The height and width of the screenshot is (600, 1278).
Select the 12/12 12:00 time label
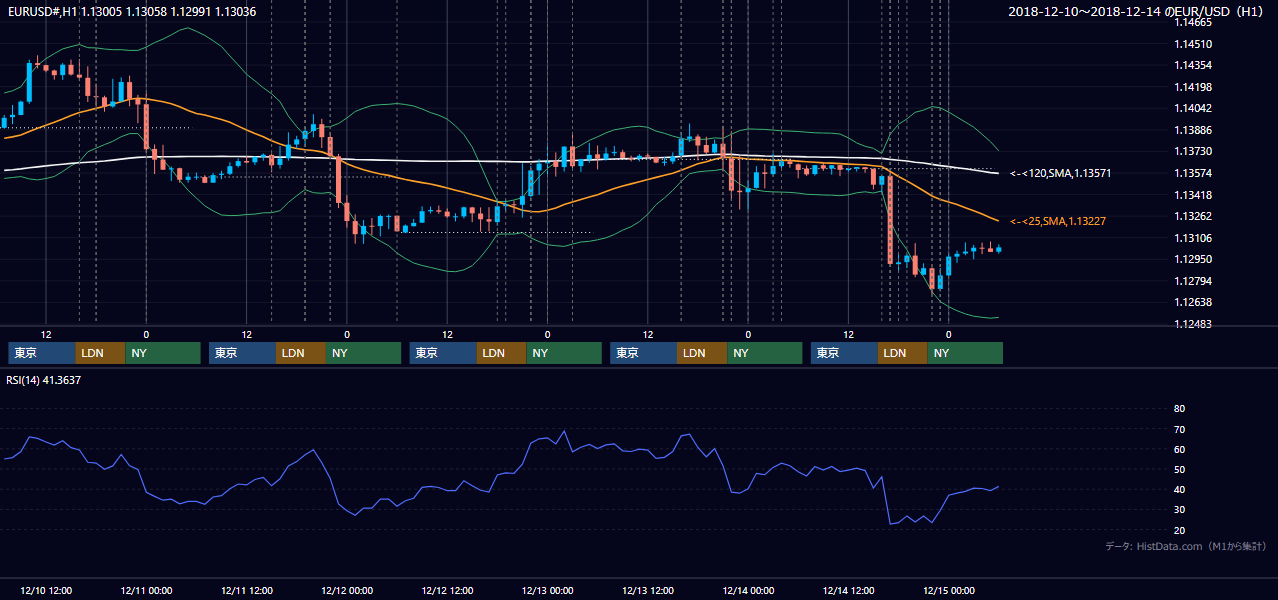point(447,590)
